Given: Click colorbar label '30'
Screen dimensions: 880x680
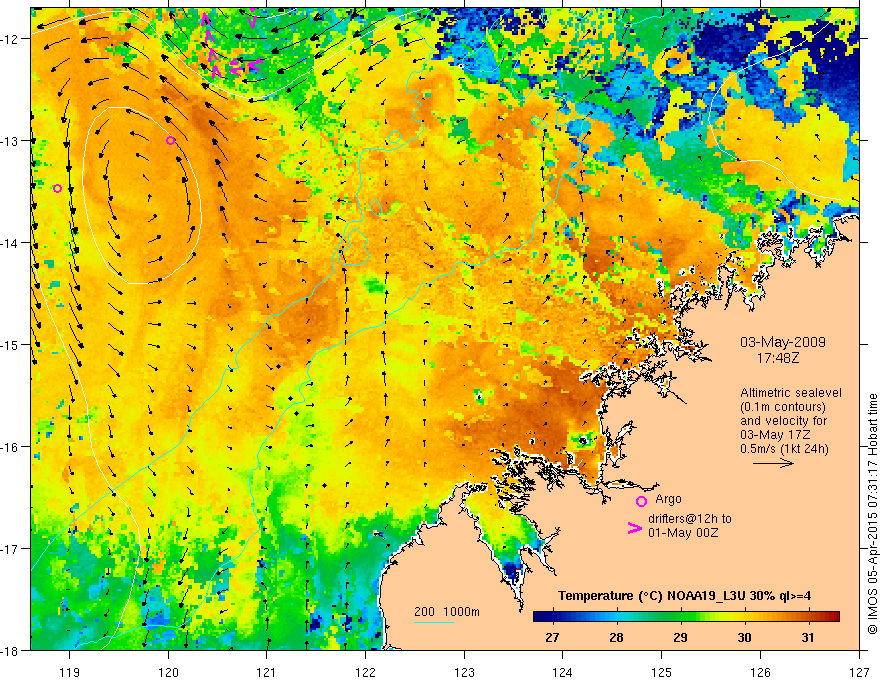Looking at the screenshot, I should [x=744, y=637].
